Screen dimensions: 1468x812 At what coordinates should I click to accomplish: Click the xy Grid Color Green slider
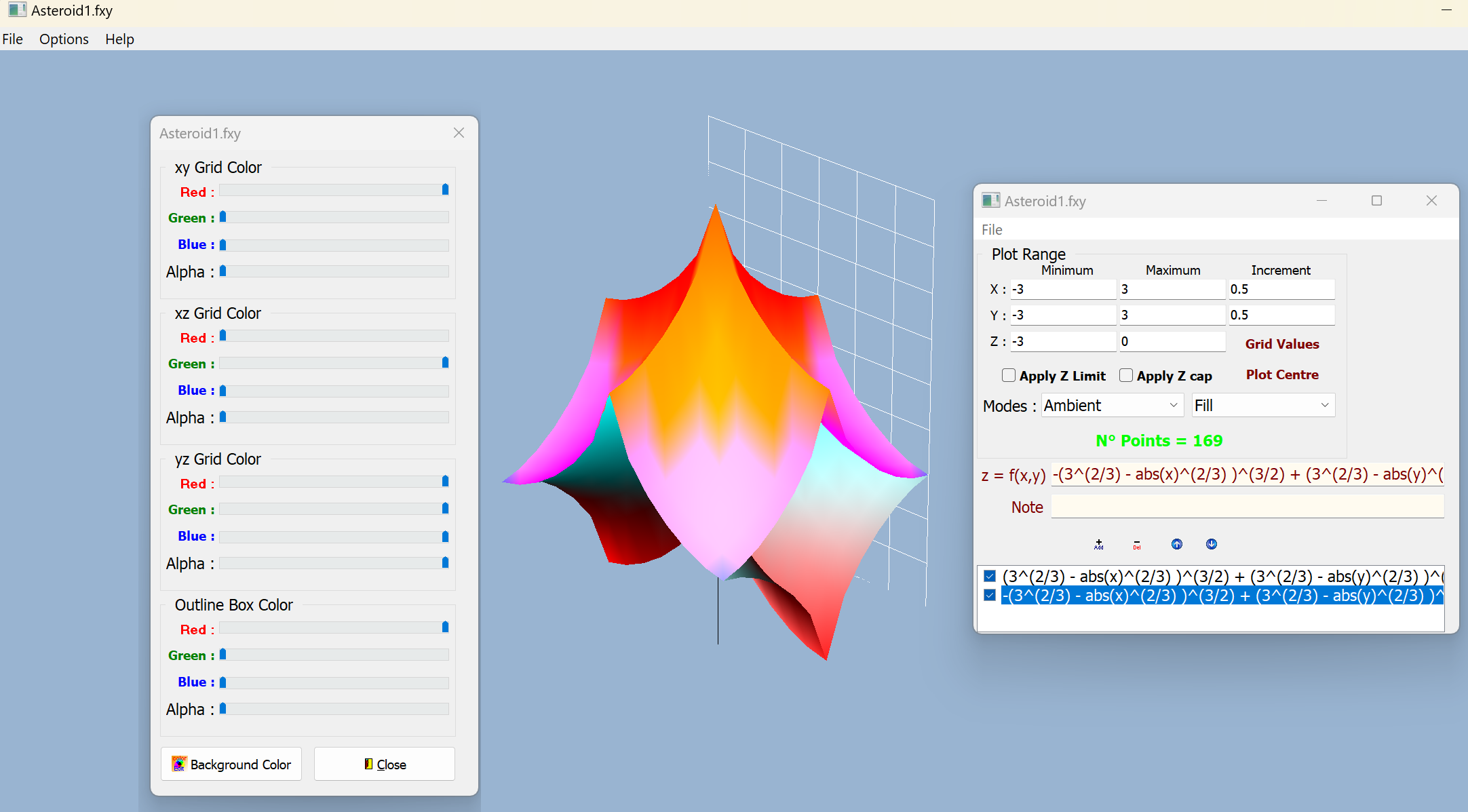tap(334, 217)
